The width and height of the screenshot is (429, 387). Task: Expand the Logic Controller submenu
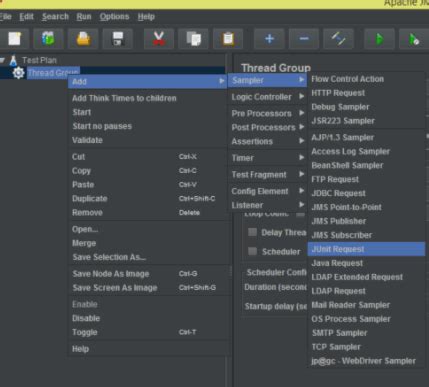click(267, 97)
